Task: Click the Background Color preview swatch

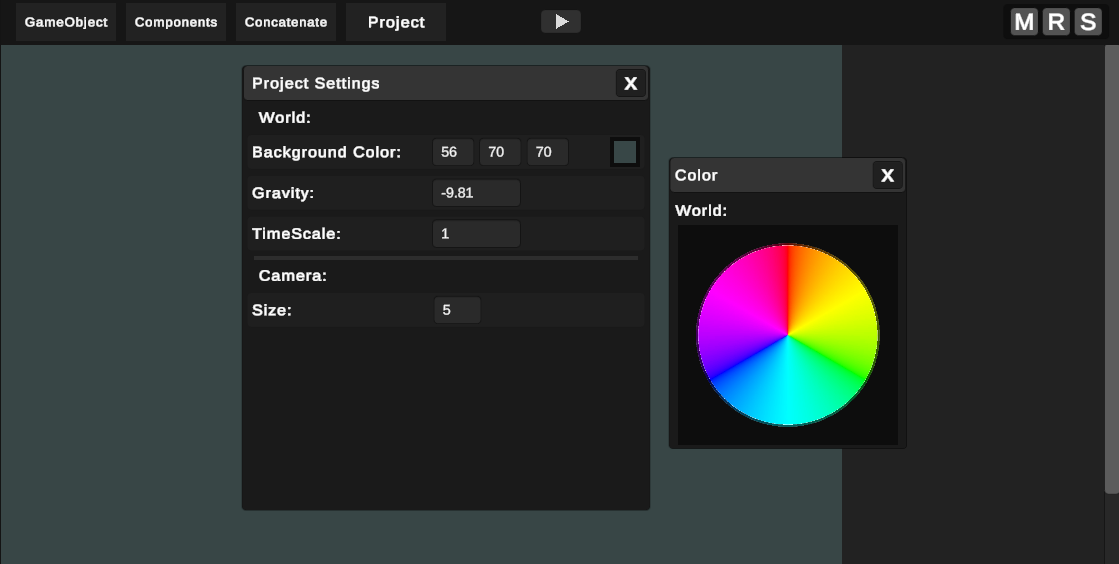Action: coord(625,152)
